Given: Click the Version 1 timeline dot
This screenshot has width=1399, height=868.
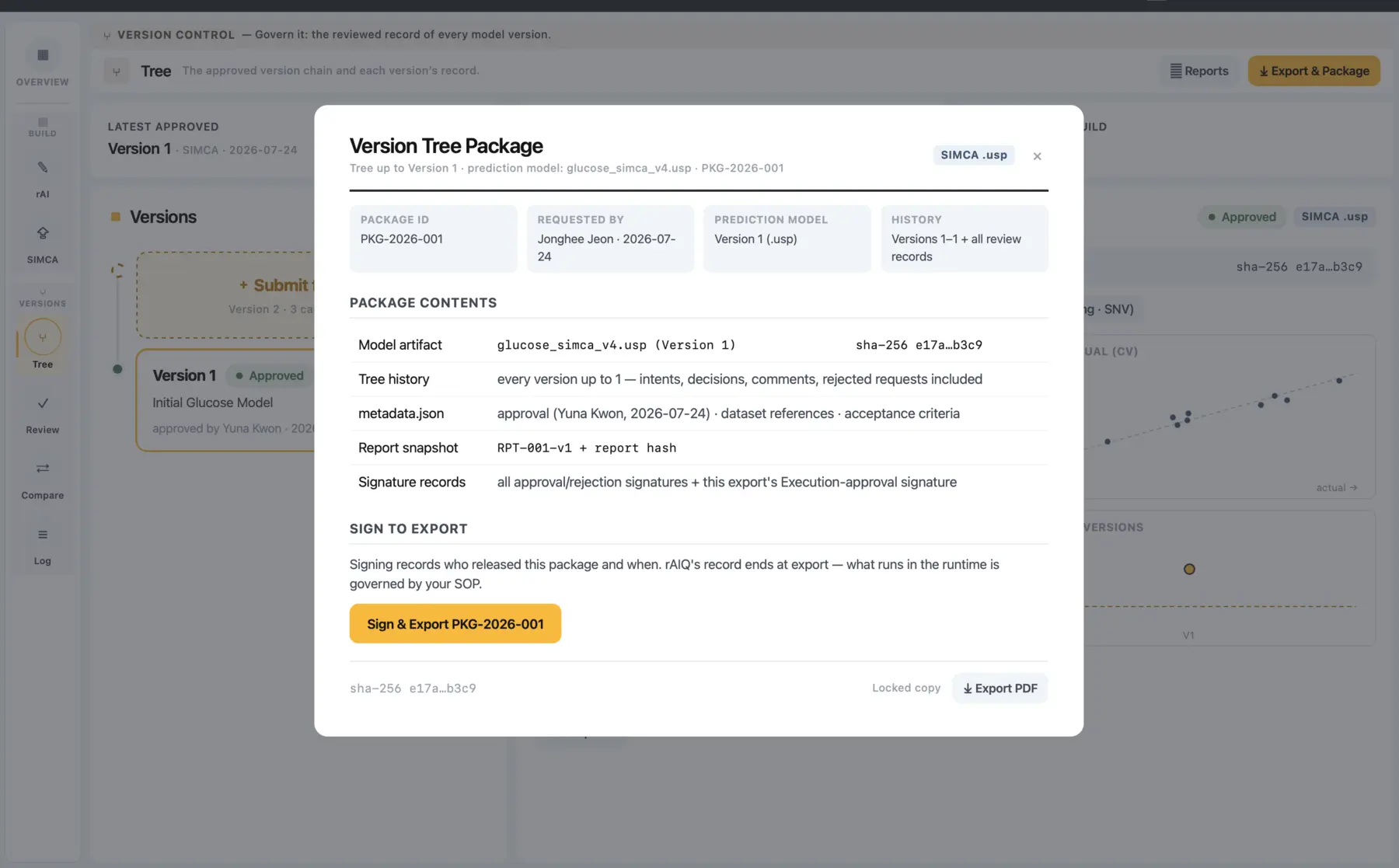Looking at the screenshot, I should (117, 369).
